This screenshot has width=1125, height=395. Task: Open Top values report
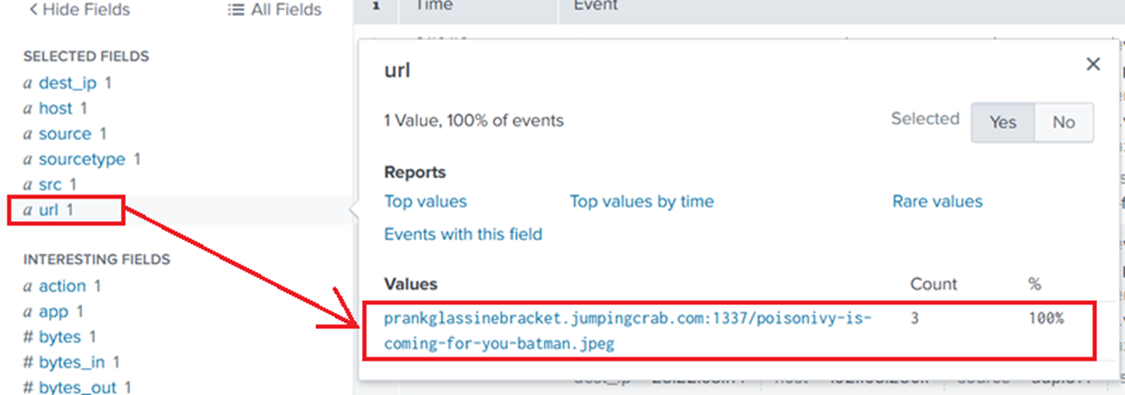tap(425, 201)
